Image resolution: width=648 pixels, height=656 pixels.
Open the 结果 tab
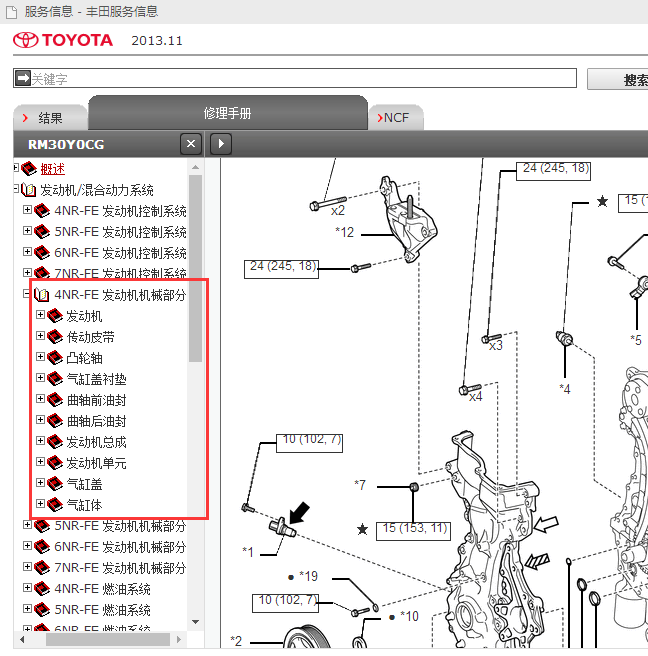point(50,118)
